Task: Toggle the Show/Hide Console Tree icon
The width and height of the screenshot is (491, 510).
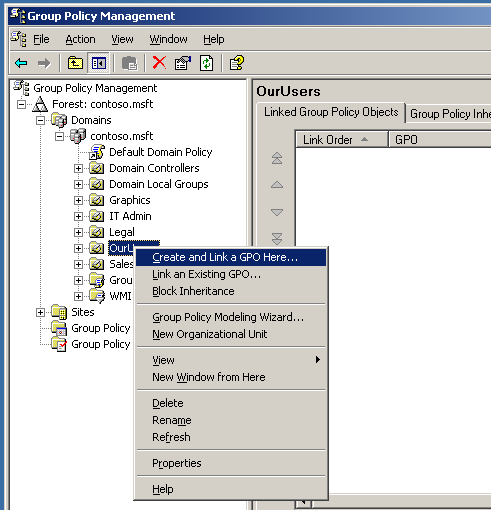Action: (x=99, y=63)
